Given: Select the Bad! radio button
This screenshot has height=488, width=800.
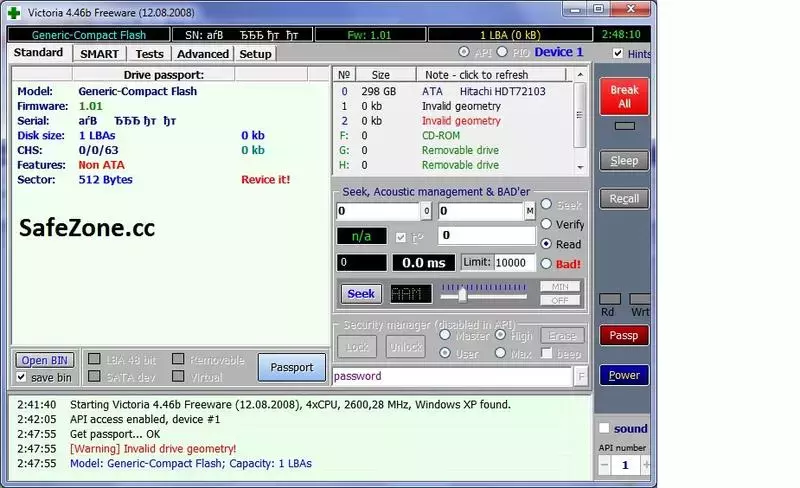Looking at the screenshot, I should pos(546,263).
